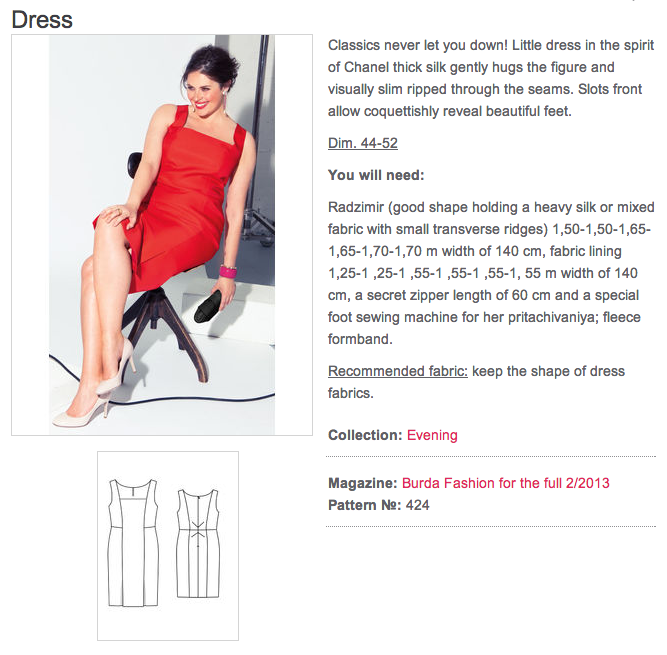Image resolution: width=667 pixels, height=655 pixels.
Task: Open Burda Fashion for the full 2/2013 link
Action: [x=505, y=483]
